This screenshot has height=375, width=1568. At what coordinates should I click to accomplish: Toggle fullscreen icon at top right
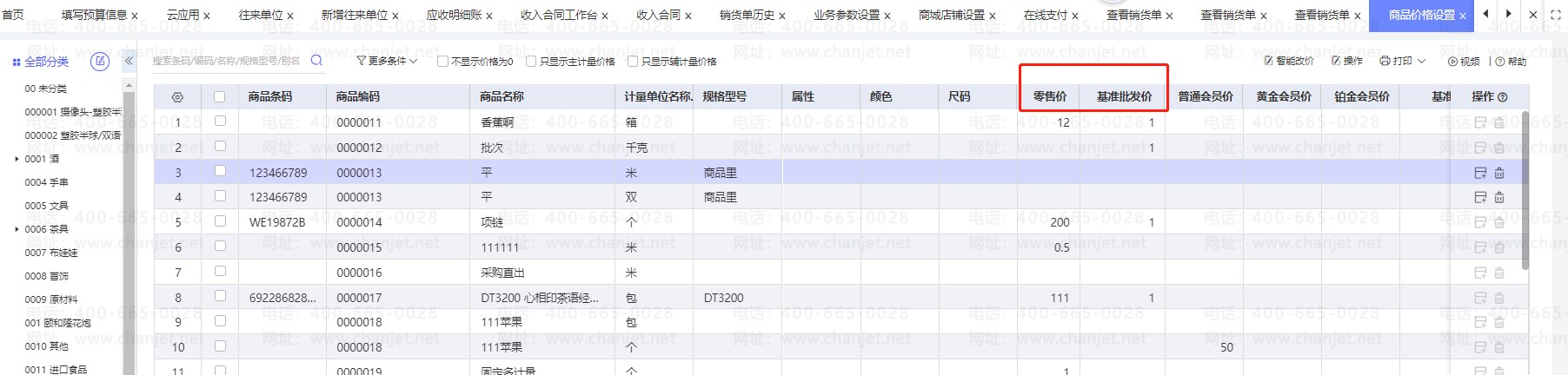(1556, 15)
